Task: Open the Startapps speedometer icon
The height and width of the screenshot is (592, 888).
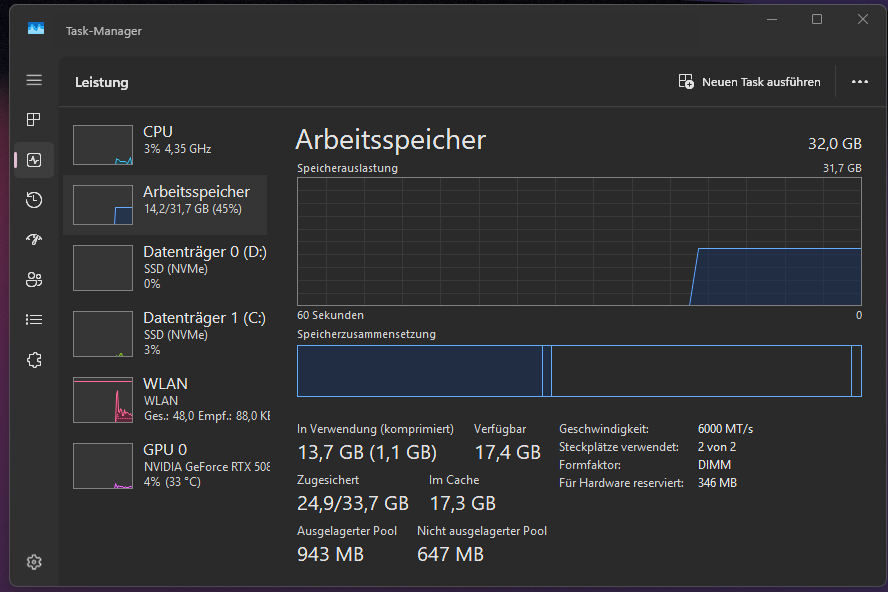Action: coord(34,240)
